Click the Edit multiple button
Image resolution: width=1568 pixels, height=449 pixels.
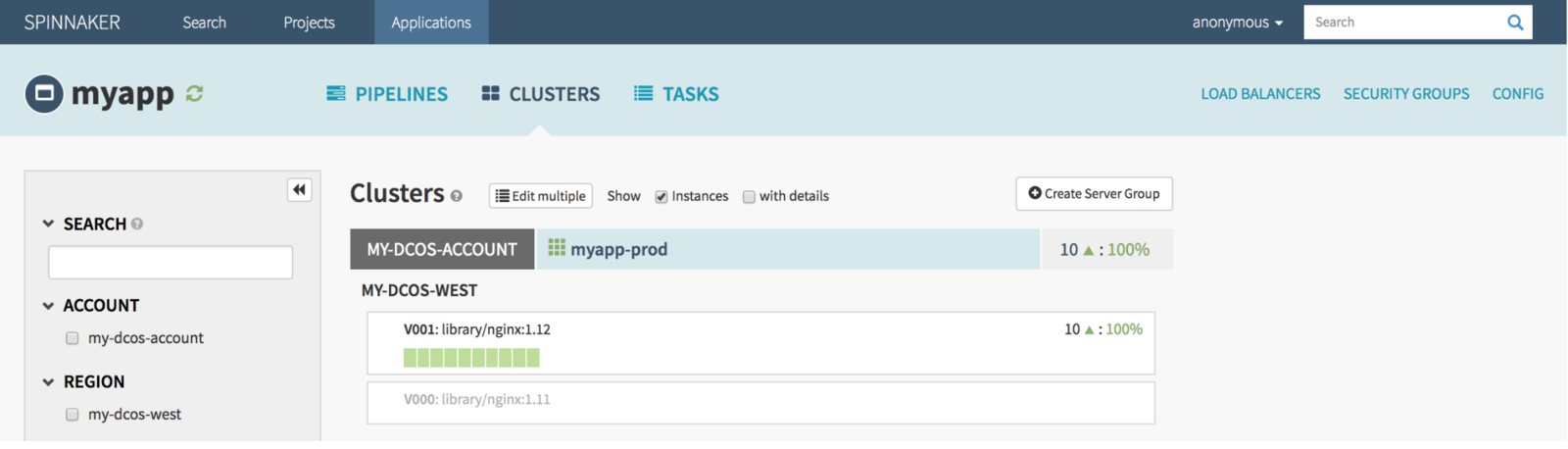click(x=541, y=196)
